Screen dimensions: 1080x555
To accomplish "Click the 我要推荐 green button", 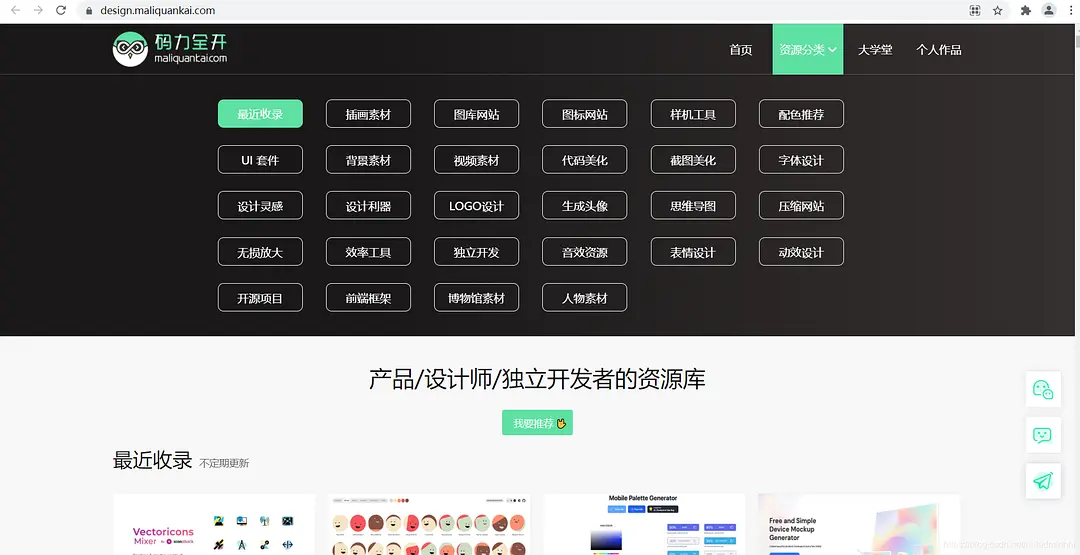I will [x=537, y=423].
